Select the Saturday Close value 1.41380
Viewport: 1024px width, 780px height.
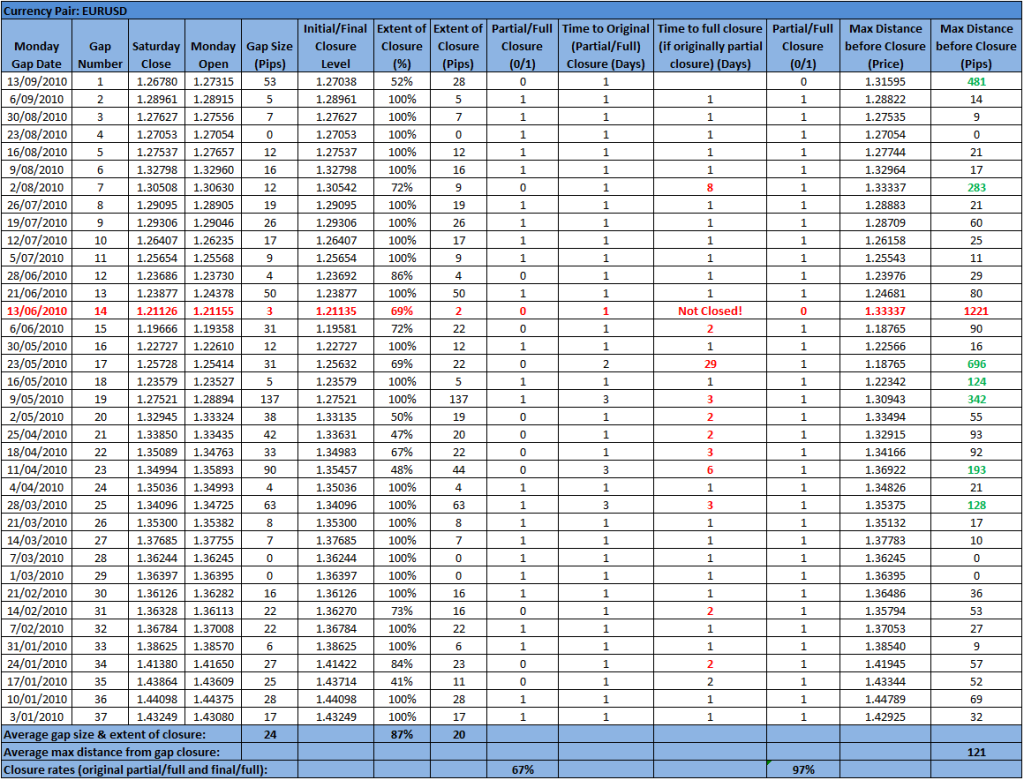[157, 664]
